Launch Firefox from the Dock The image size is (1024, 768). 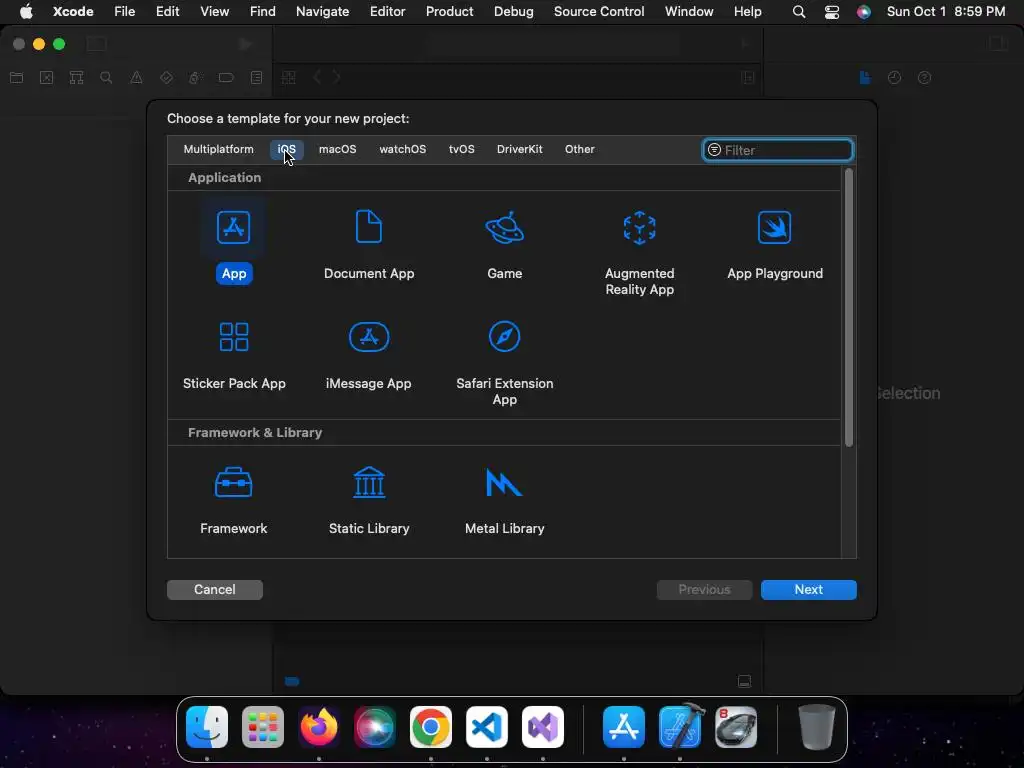pos(319,727)
